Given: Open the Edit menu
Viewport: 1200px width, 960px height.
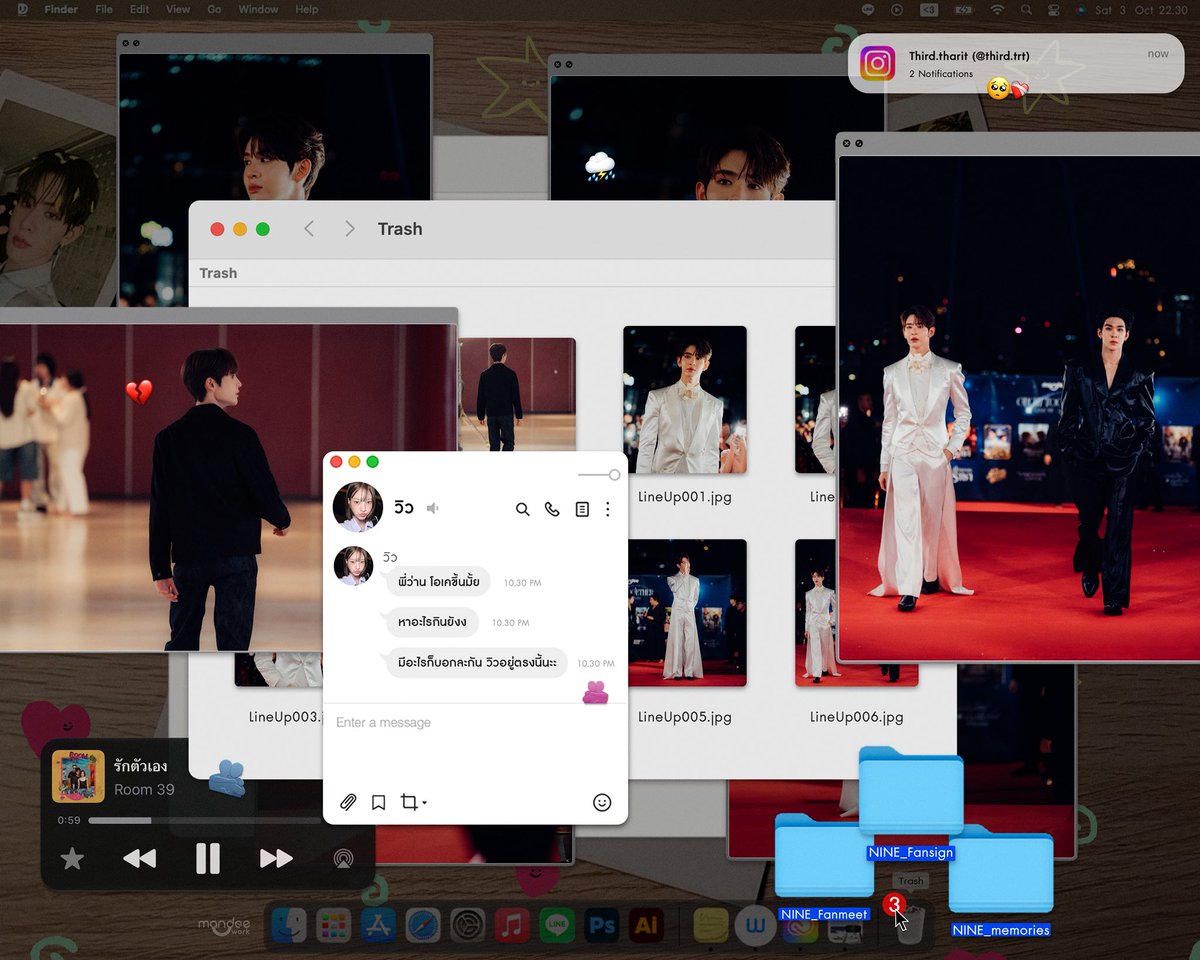Looking at the screenshot, I should (139, 9).
